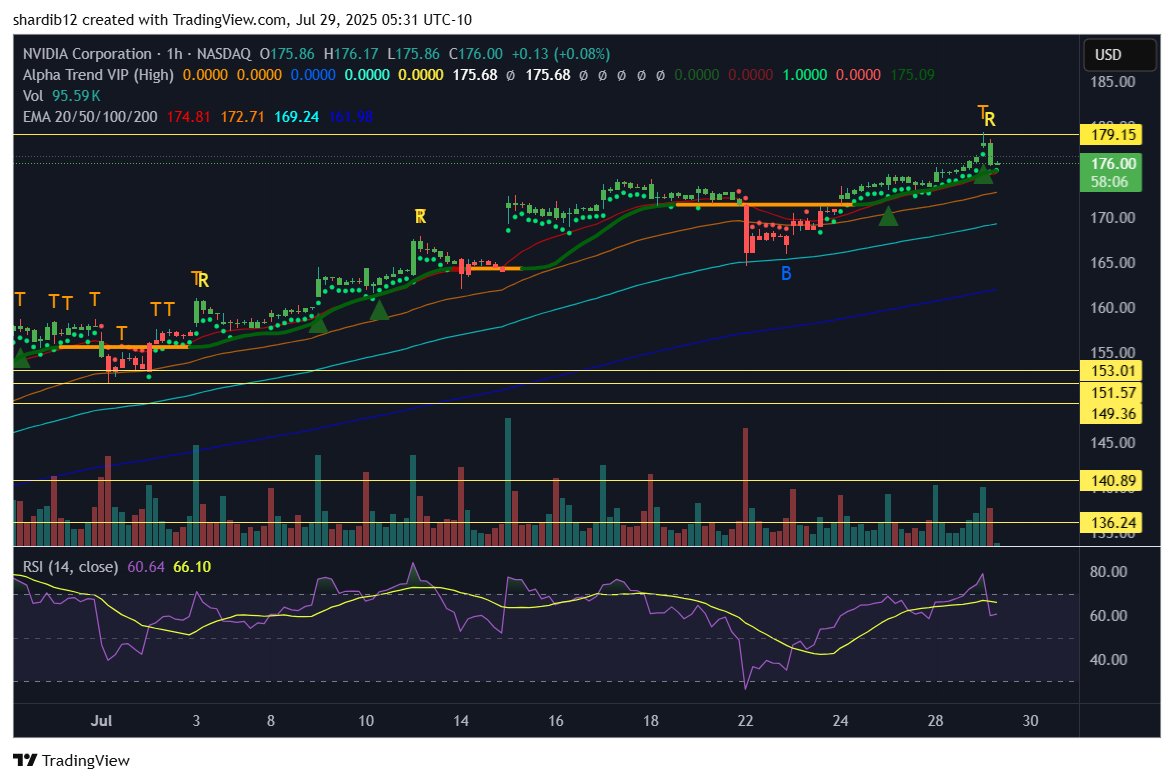The height and width of the screenshot is (782, 1174).
Task: Click the 58:06 bar countdown label
Action: tap(1112, 182)
